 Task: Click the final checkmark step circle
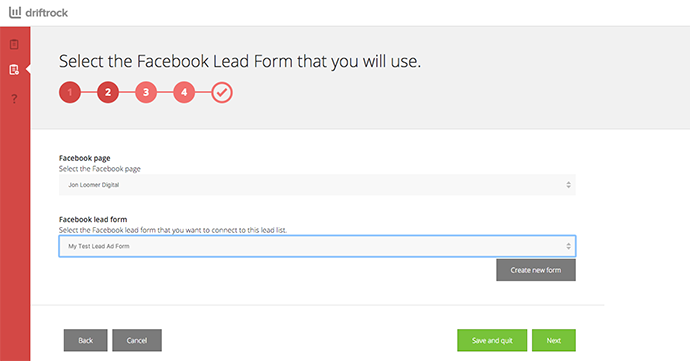tap(222, 92)
